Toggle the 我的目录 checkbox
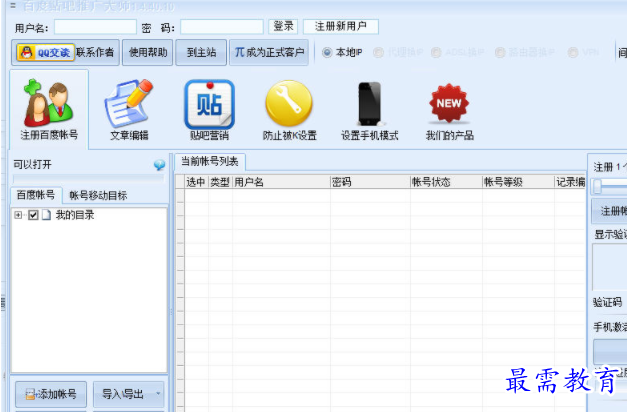Image resolution: width=627 pixels, height=412 pixels. (33, 215)
